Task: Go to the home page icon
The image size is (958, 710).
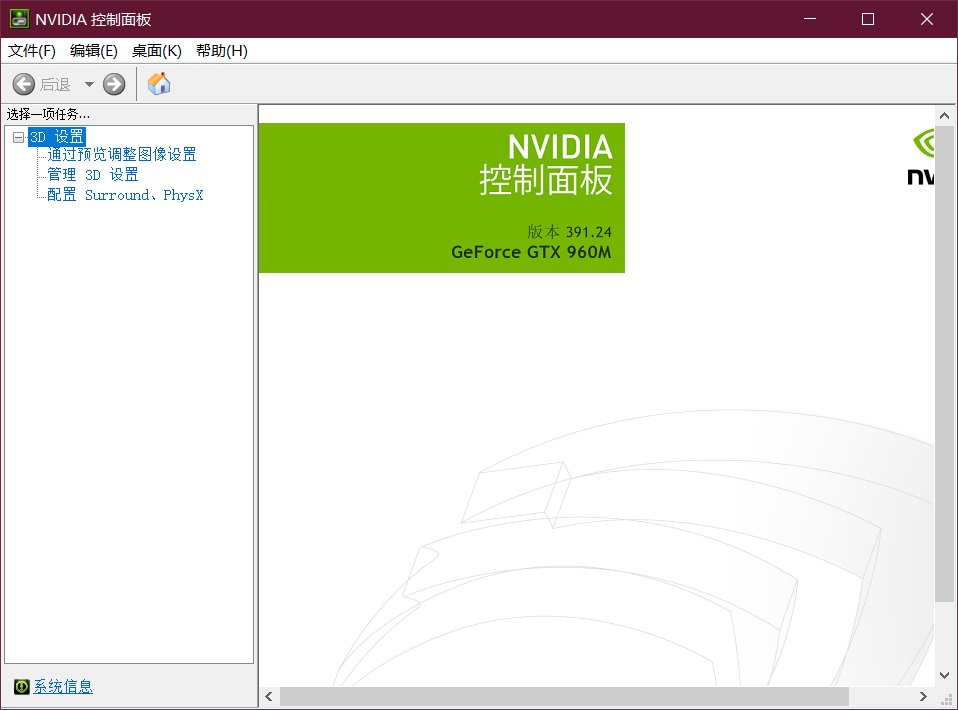Action: click(159, 84)
